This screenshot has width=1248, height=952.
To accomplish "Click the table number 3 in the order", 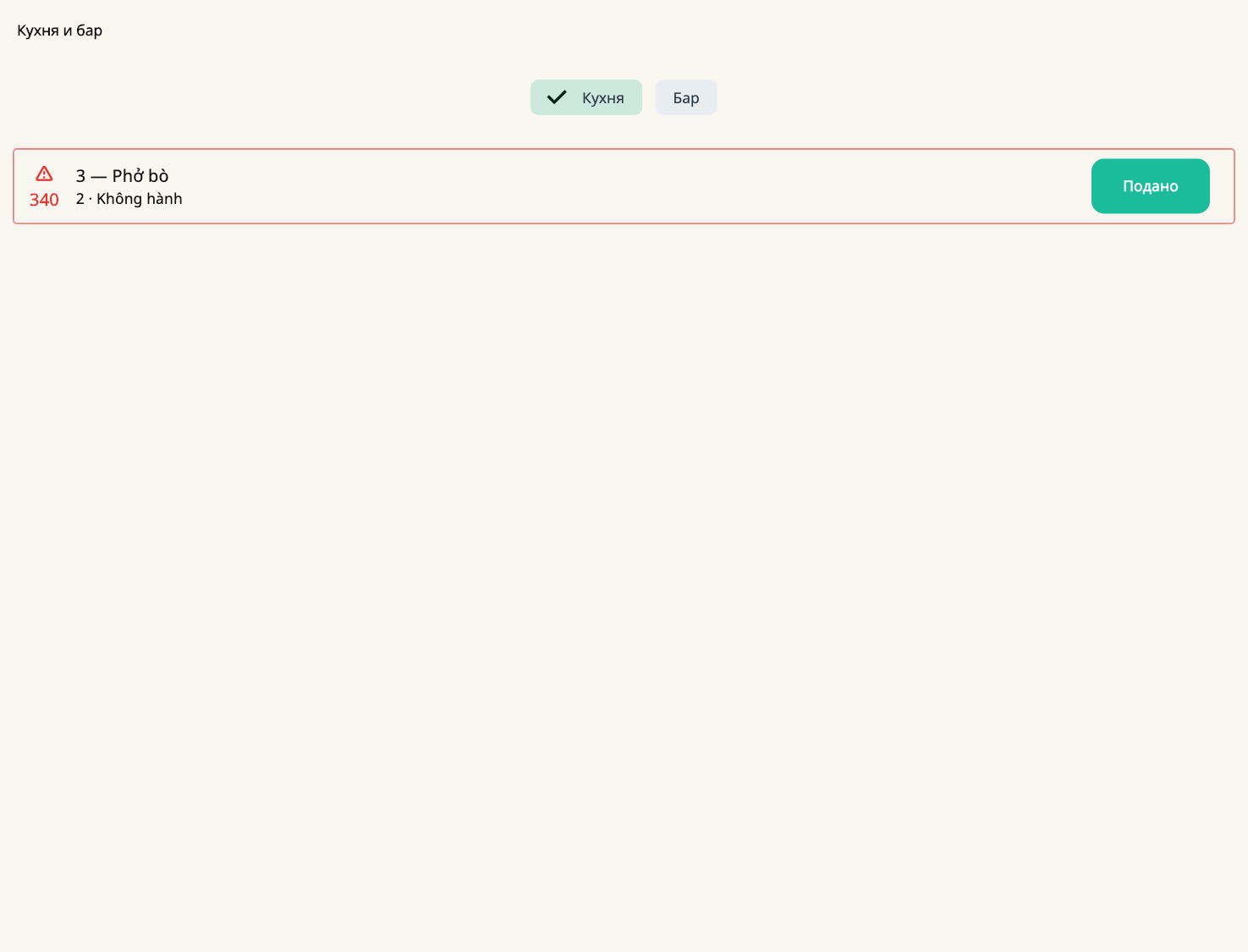I will pos(80,176).
